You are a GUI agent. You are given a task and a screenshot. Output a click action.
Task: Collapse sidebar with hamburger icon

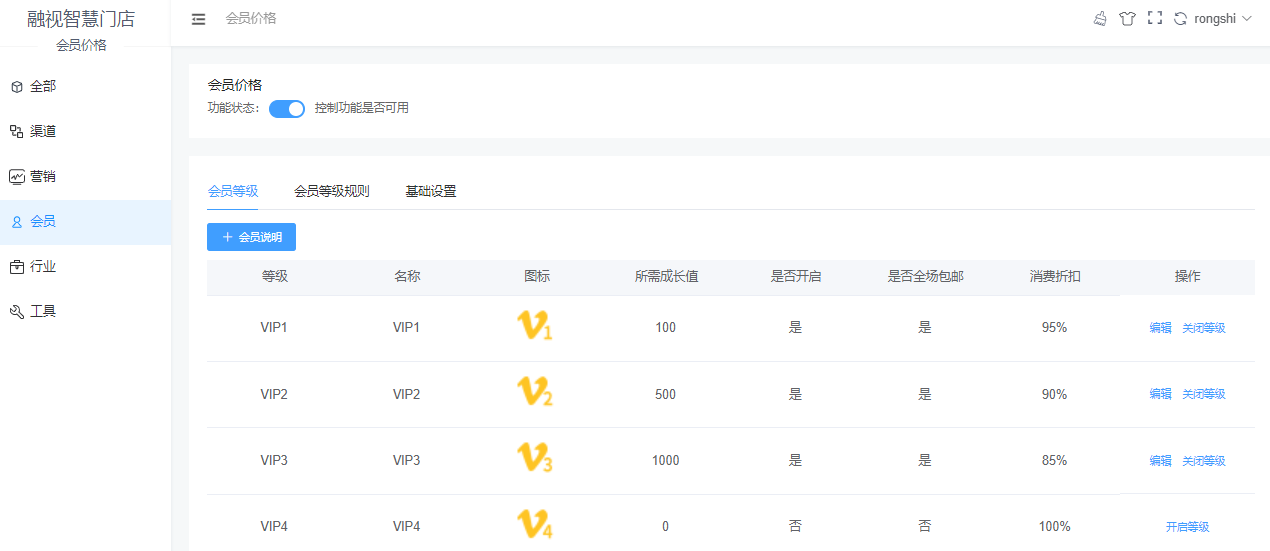coord(198,19)
